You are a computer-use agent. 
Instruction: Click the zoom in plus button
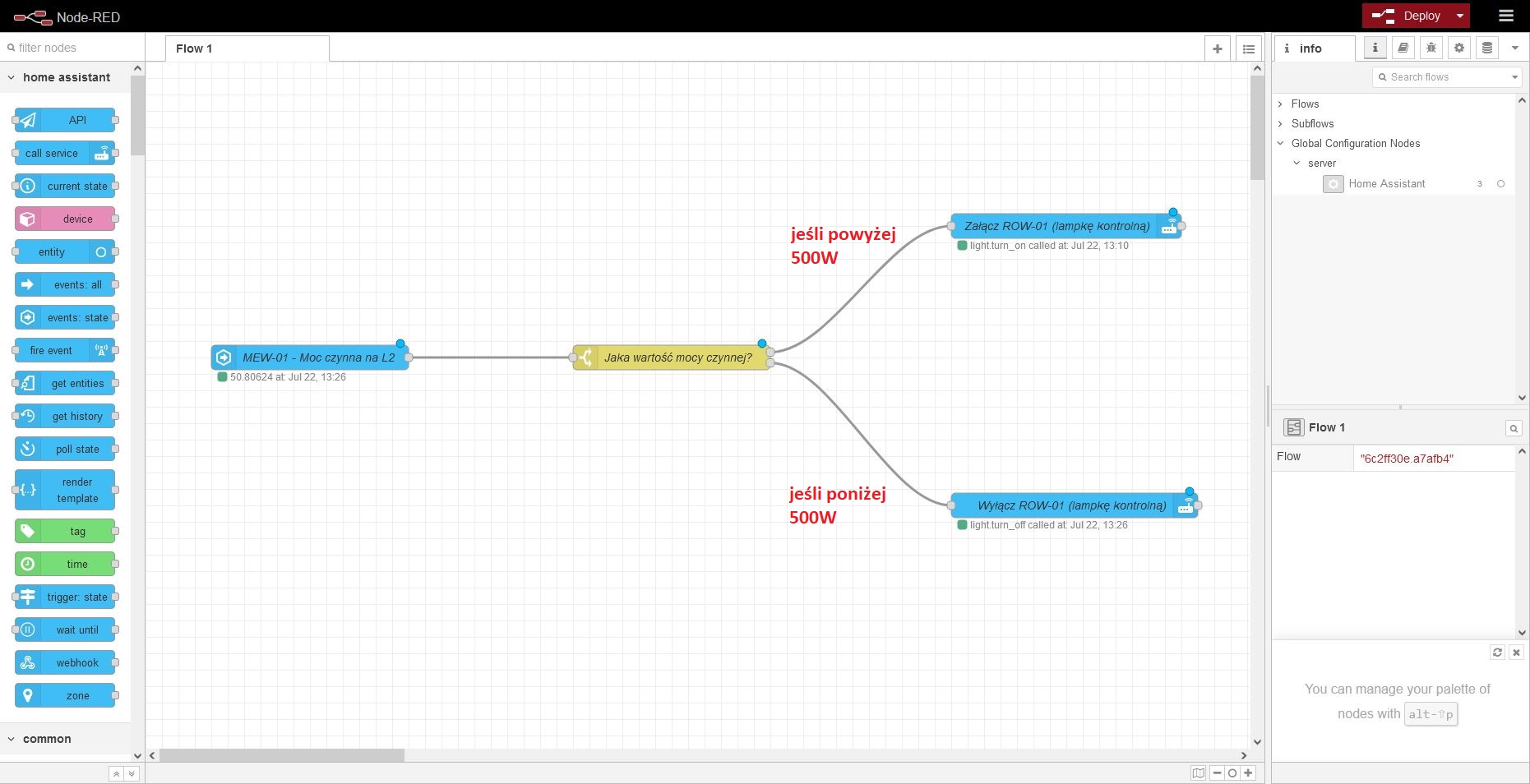pos(1248,772)
